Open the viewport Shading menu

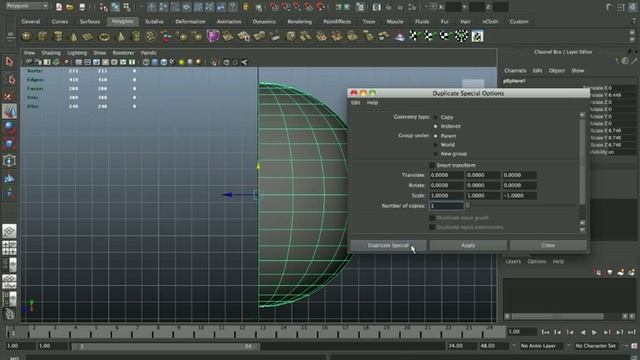click(x=51, y=53)
